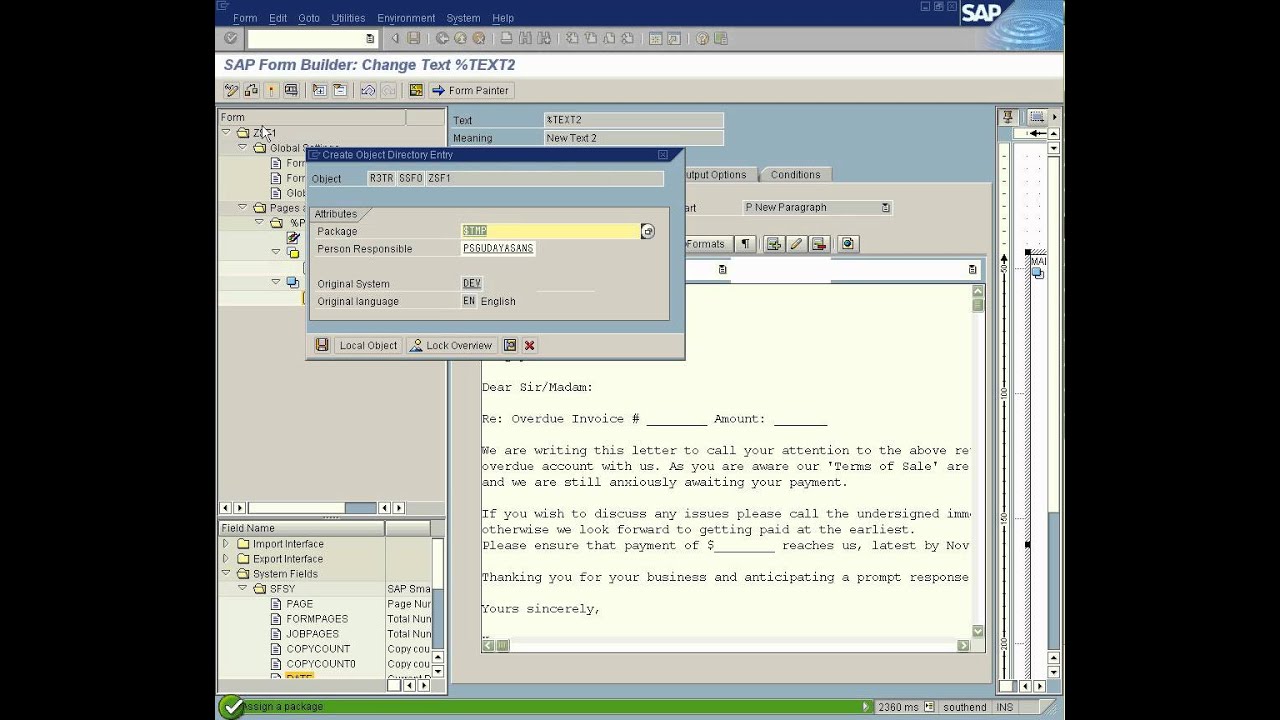1280x720 pixels.
Task: Open the Environment menu
Action: [x=406, y=18]
